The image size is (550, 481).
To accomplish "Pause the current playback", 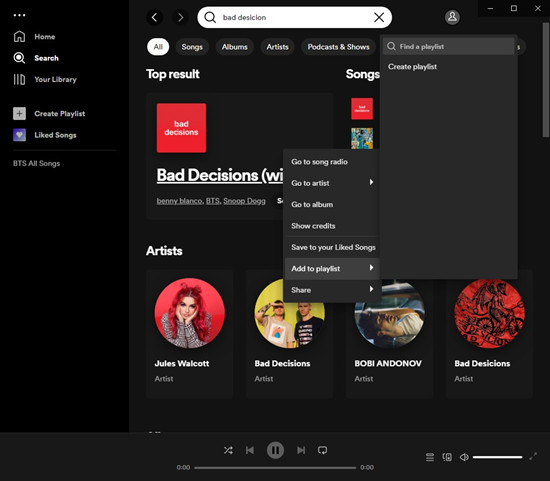I will 275,450.
